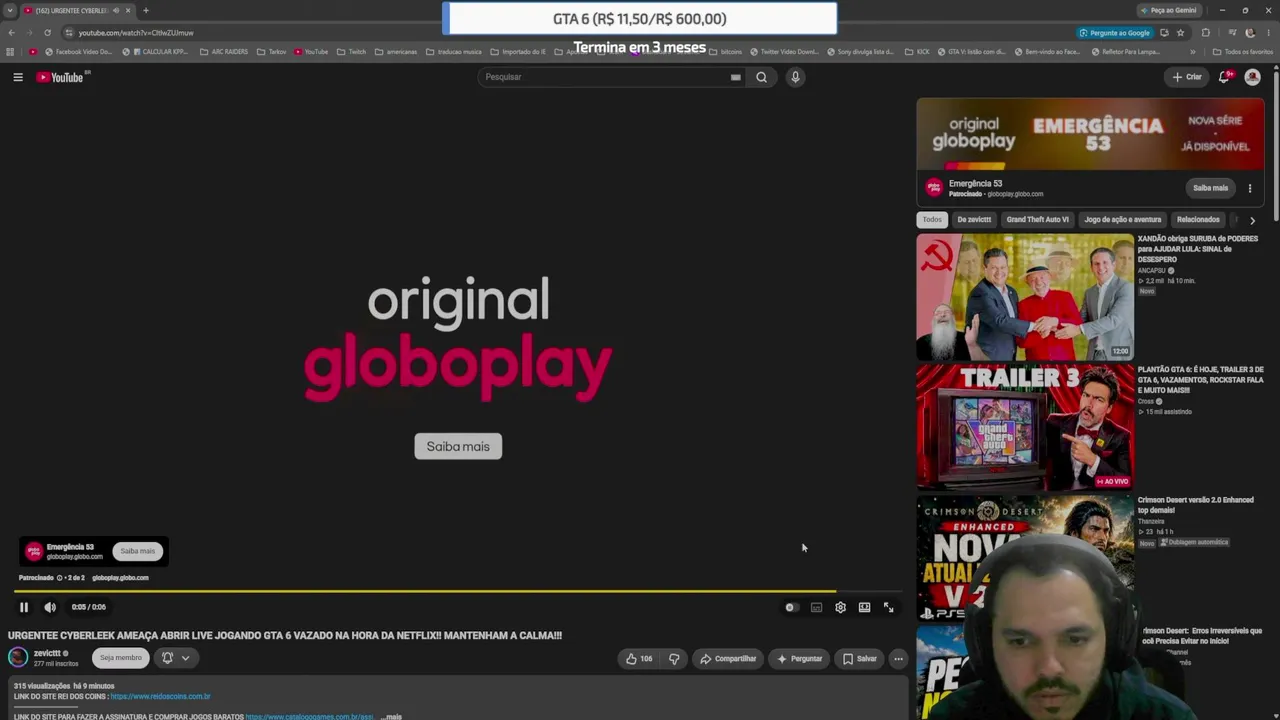This screenshot has width=1280, height=720.
Task: Open the Chrome extensions puzzle icon
Action: 1205,32
